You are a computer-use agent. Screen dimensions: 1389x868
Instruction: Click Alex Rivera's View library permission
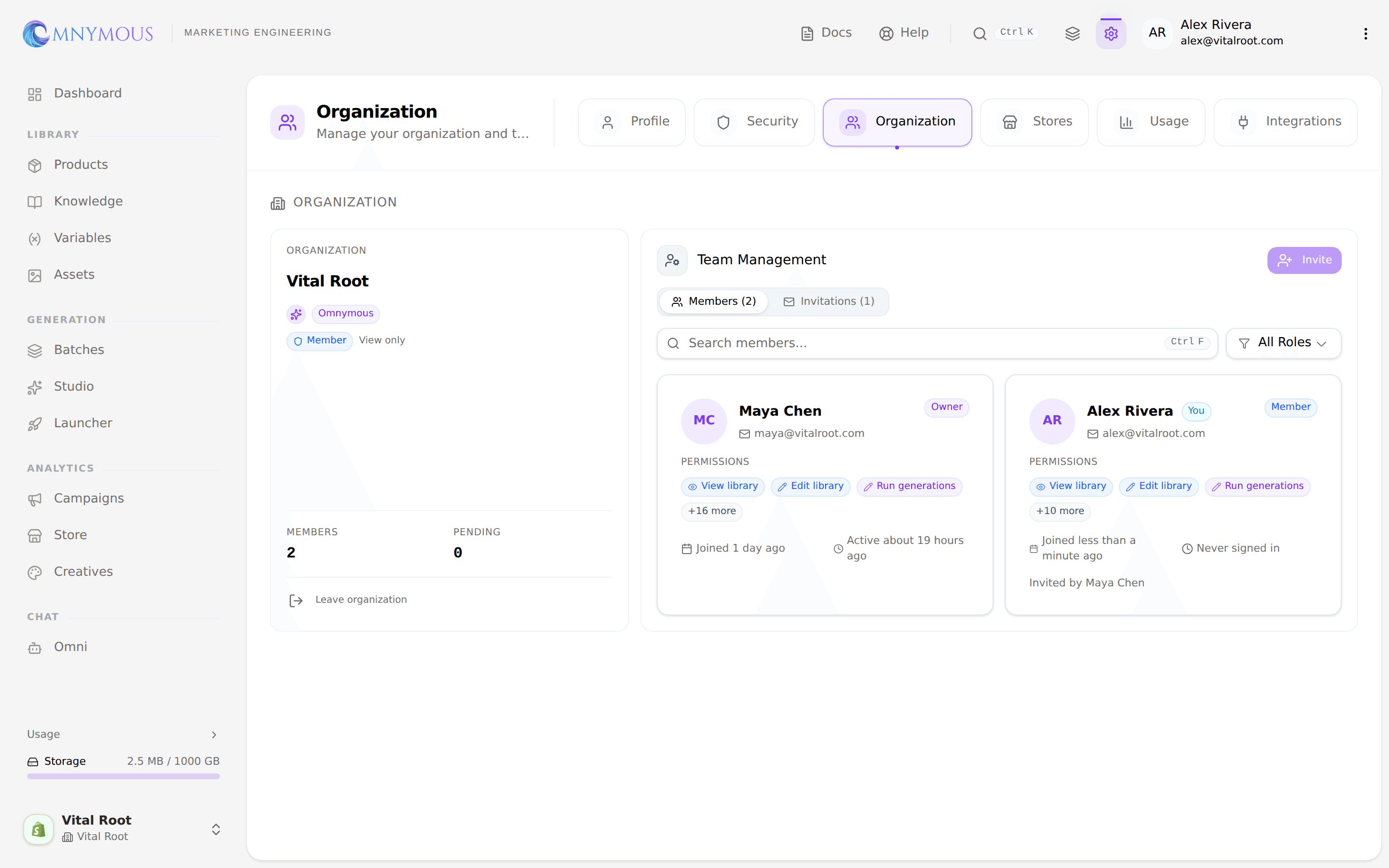[1071, 486]
